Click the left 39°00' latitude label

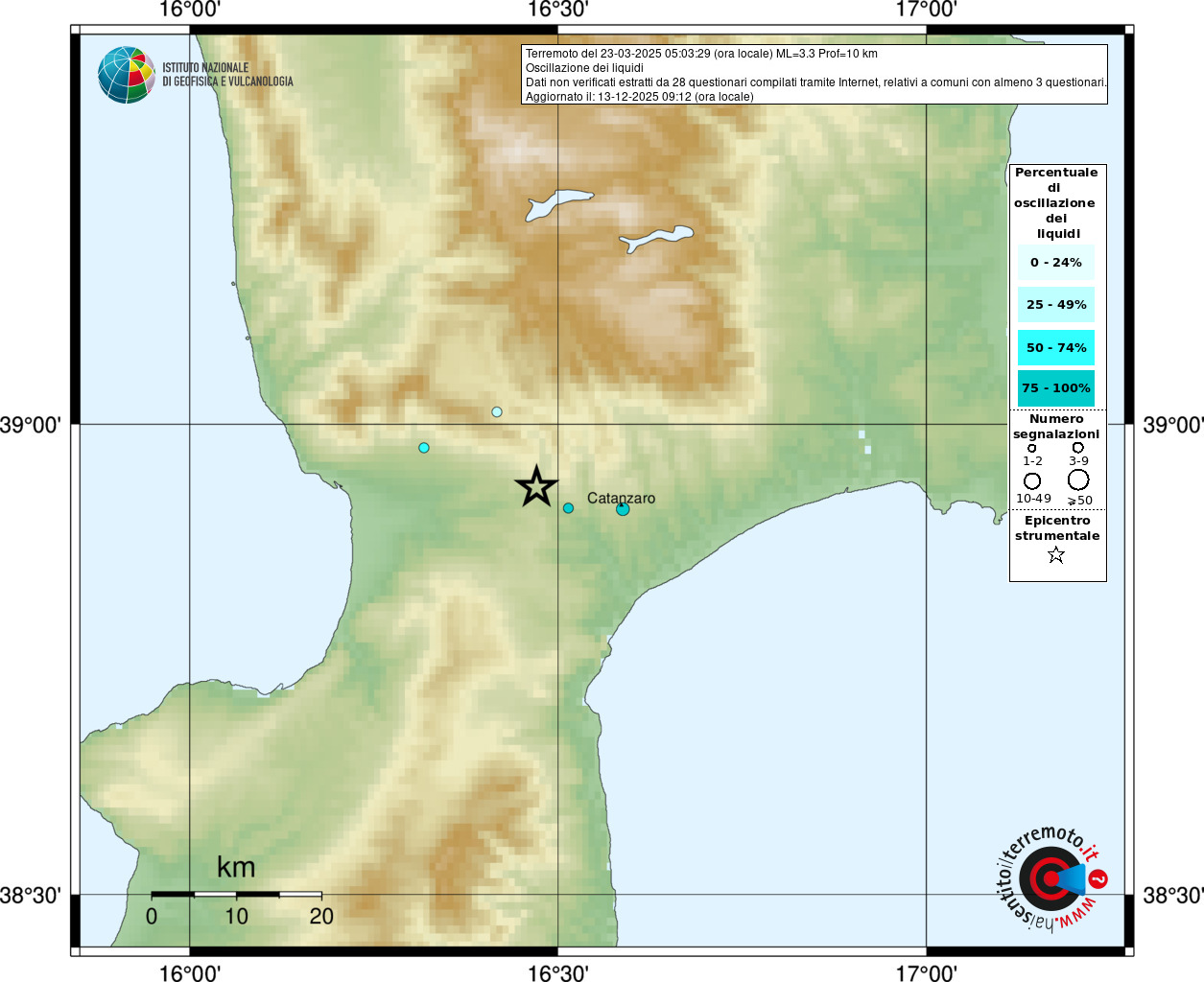coord(30,424)
